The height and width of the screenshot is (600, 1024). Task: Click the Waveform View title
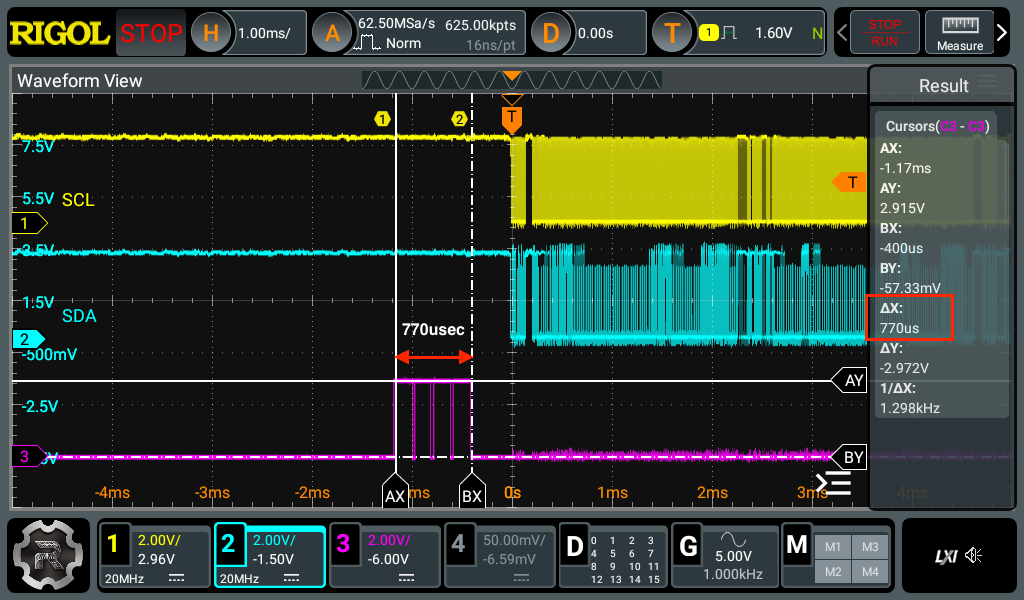click(x=79, y=81)
